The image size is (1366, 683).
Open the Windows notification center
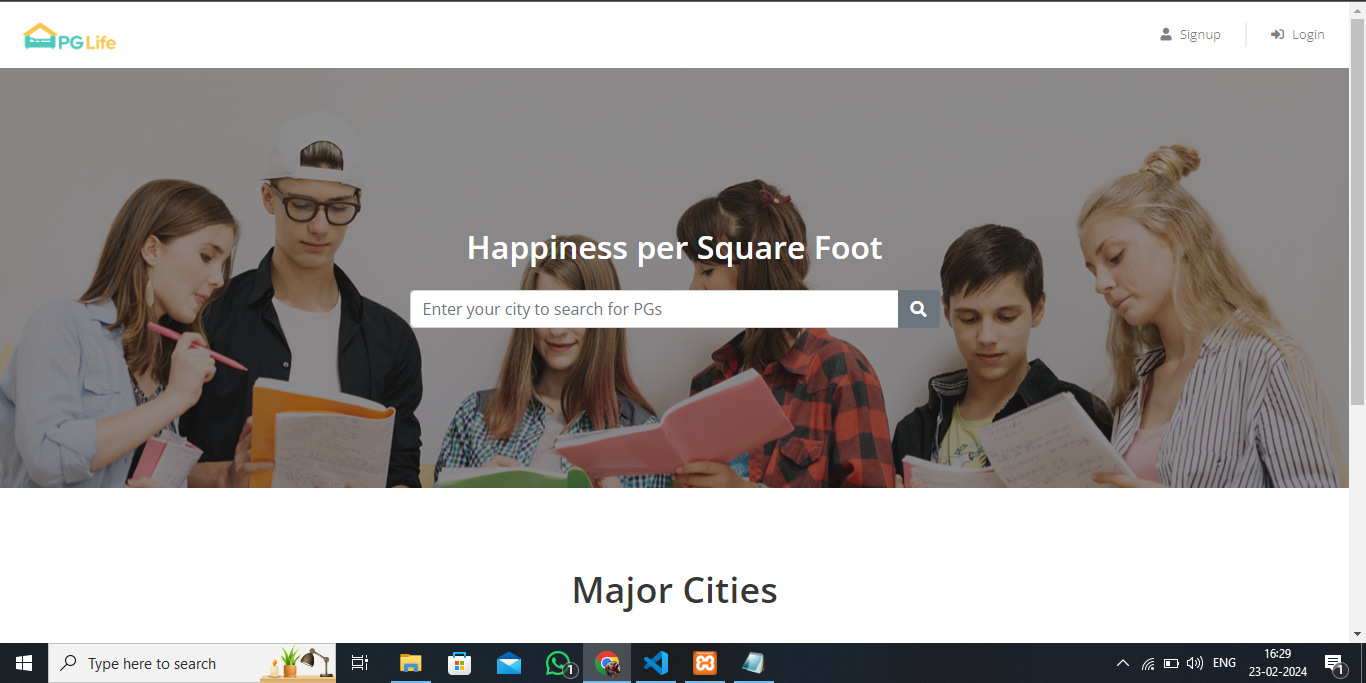point(1334,663)
